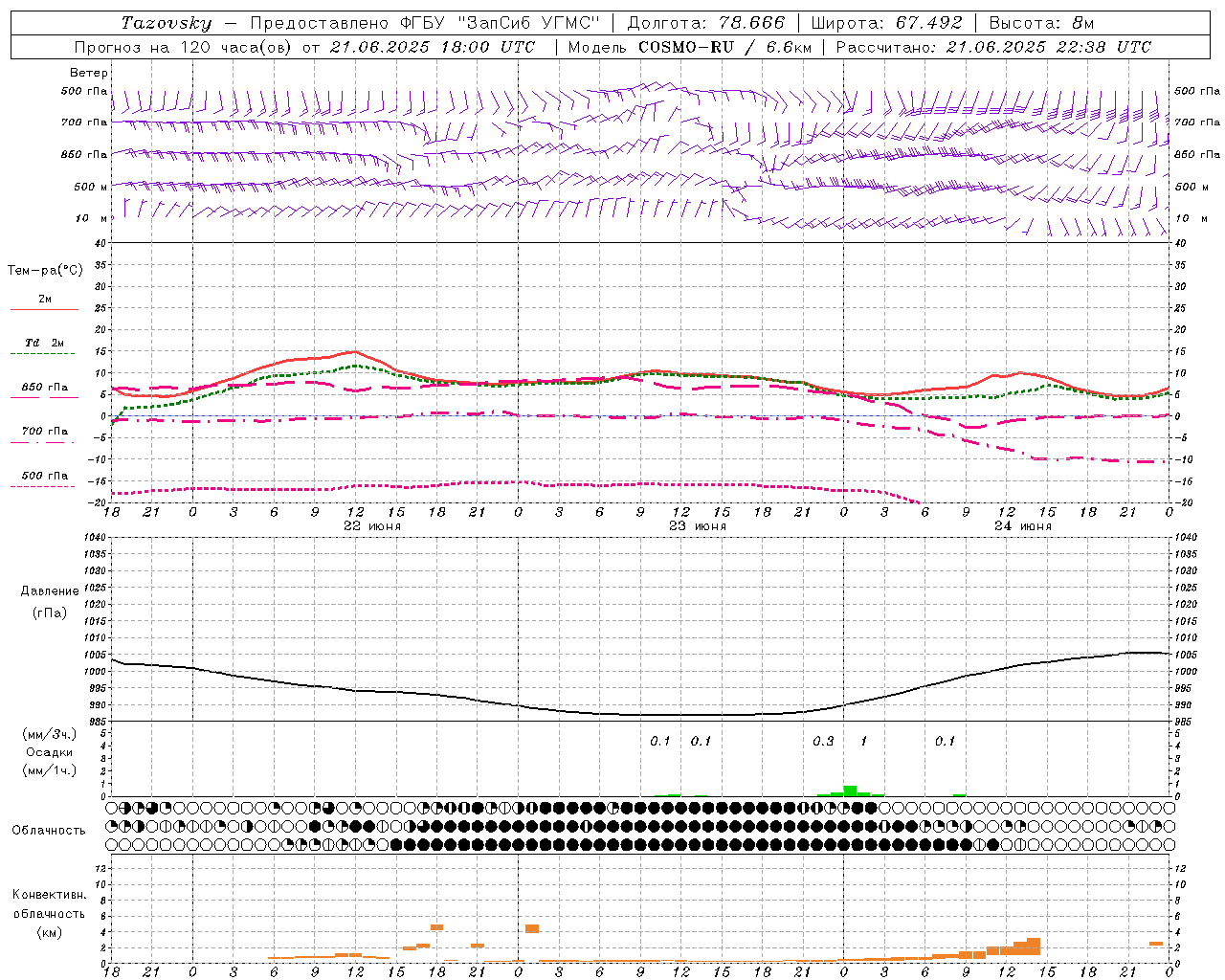The width and height of the screenshot is (1225, 980).
Task: Select the Долгота: 78.666 header field
Action: coord(705,23)
